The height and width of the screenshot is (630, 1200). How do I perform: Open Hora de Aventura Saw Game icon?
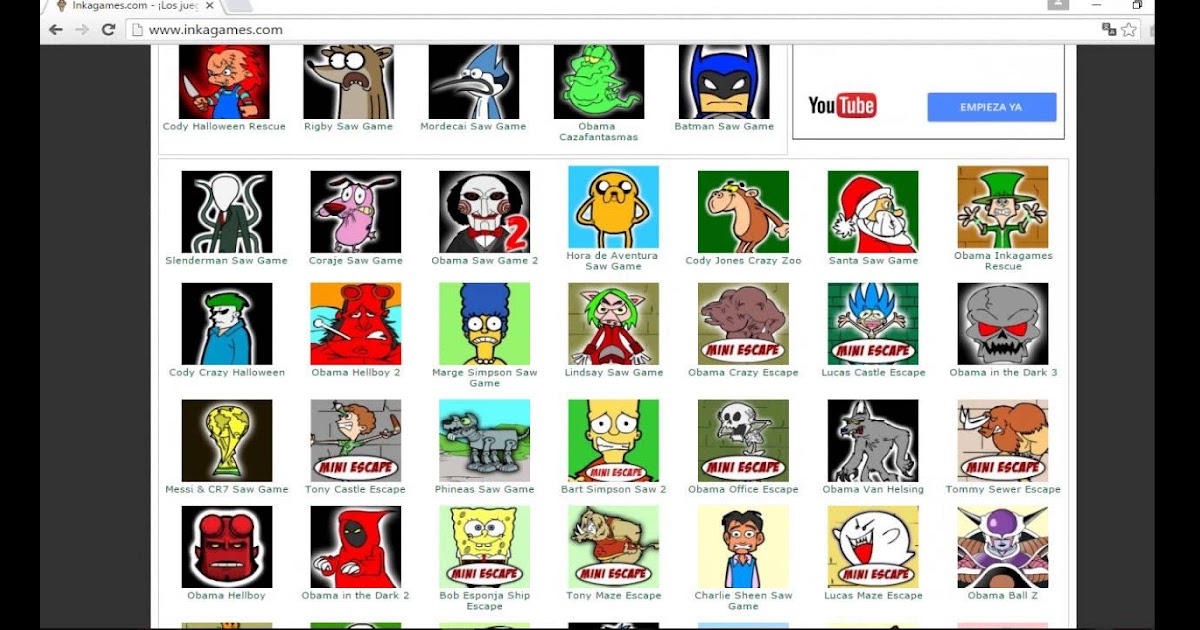tap(613, 207)
